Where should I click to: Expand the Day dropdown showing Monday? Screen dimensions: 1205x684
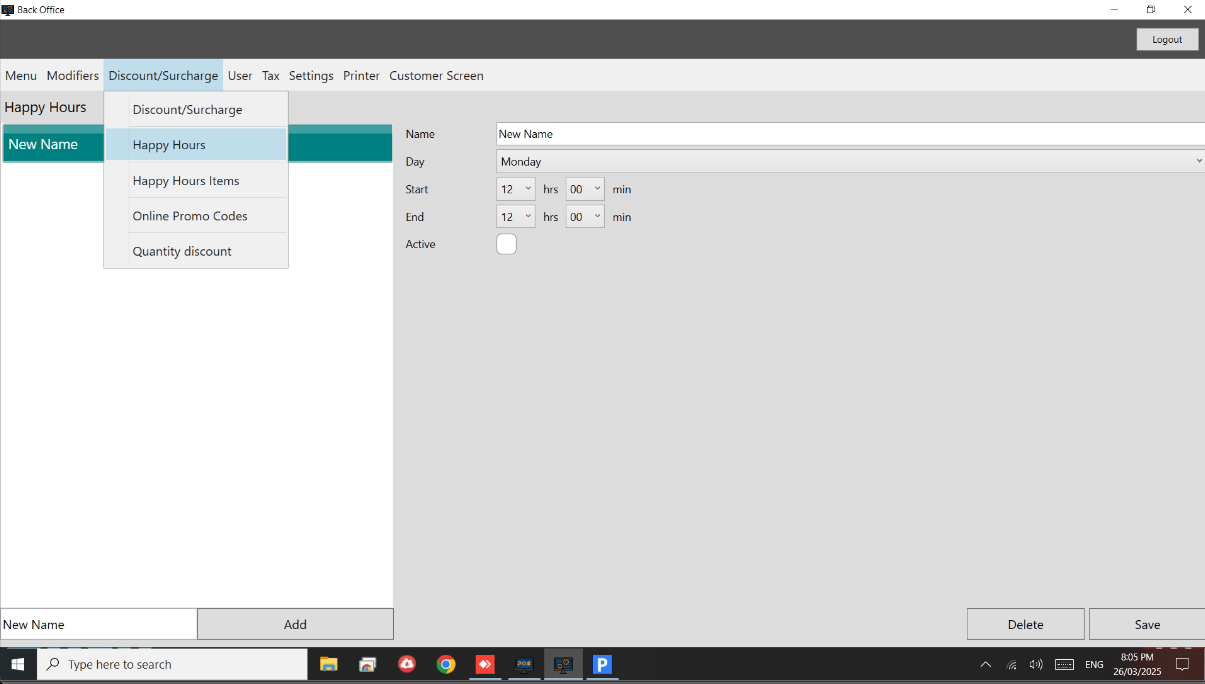click(850, 161)
